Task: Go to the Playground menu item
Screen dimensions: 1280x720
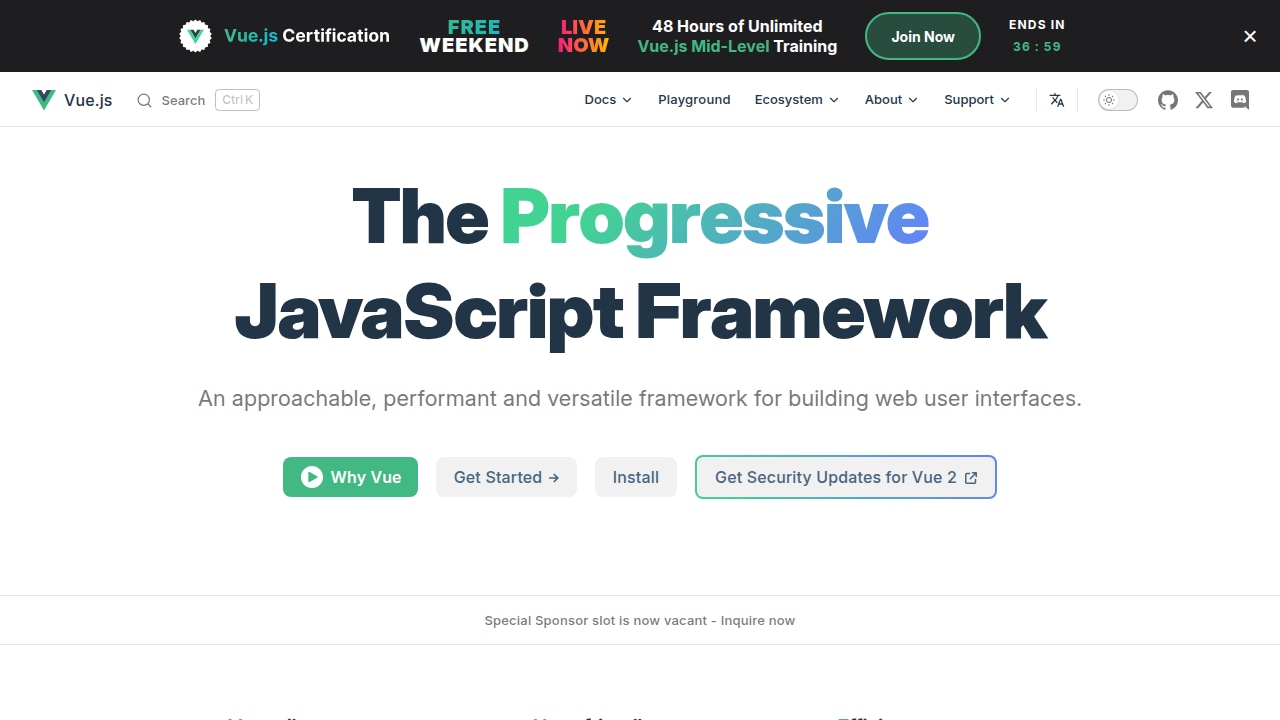Action: pos(694,100)
